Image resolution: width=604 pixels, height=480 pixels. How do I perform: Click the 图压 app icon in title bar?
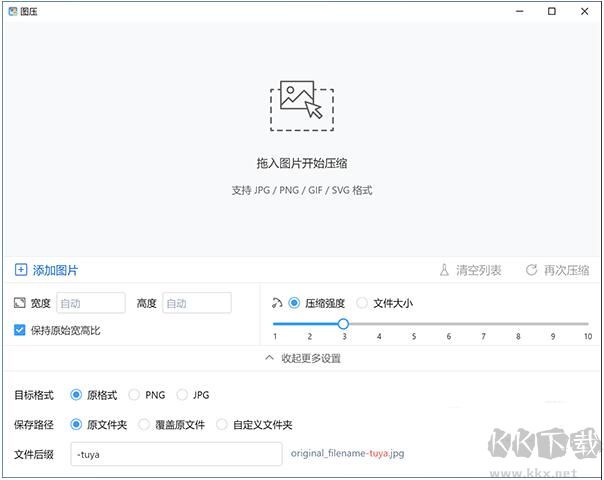click(13, 11)
